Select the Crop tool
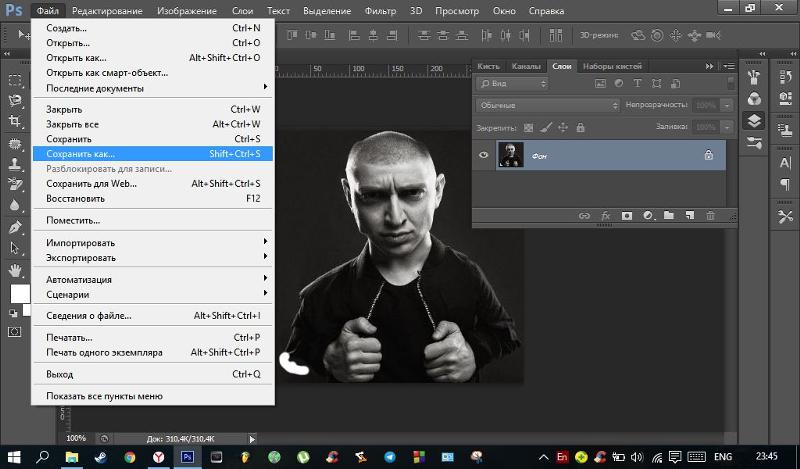This screenshot has height=469, width=800. point(15,121)
